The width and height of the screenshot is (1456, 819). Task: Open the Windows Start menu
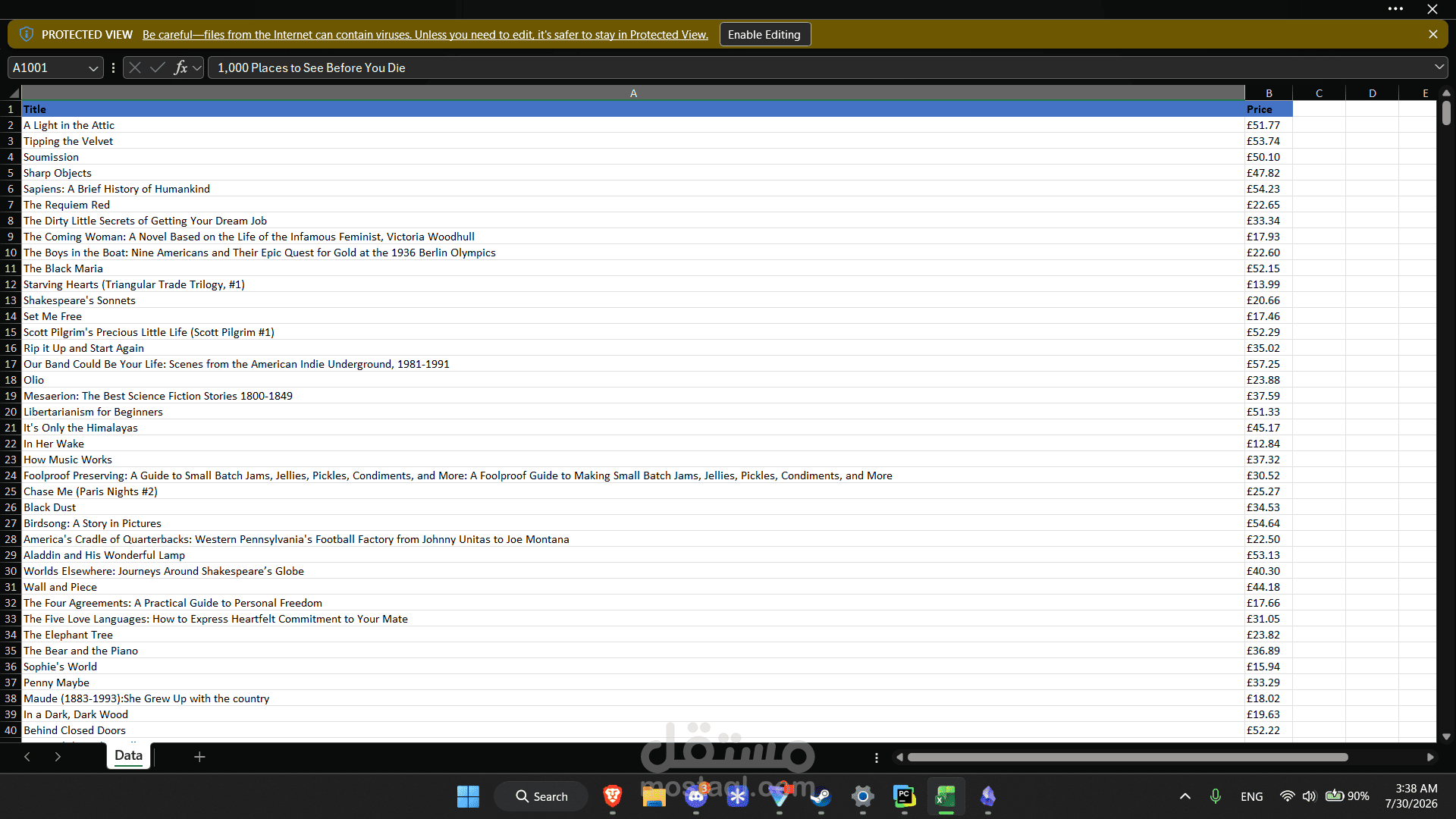[x=468, y=796]
